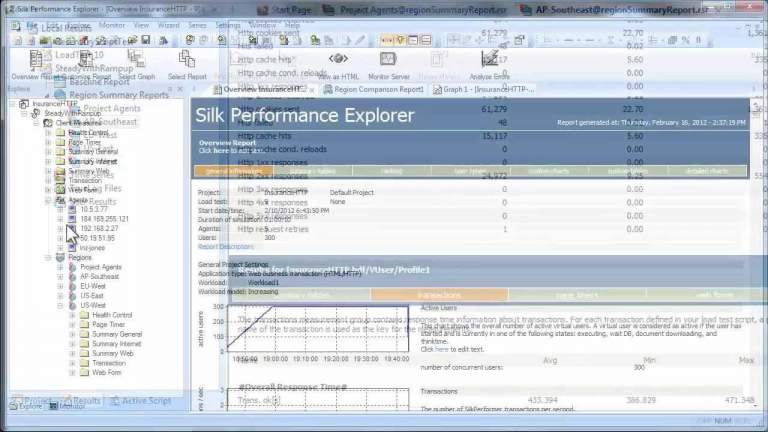Click the region icon beside EU-West
Image resolution: width=768 pixels, height=432 pixels.
point(72,286)
